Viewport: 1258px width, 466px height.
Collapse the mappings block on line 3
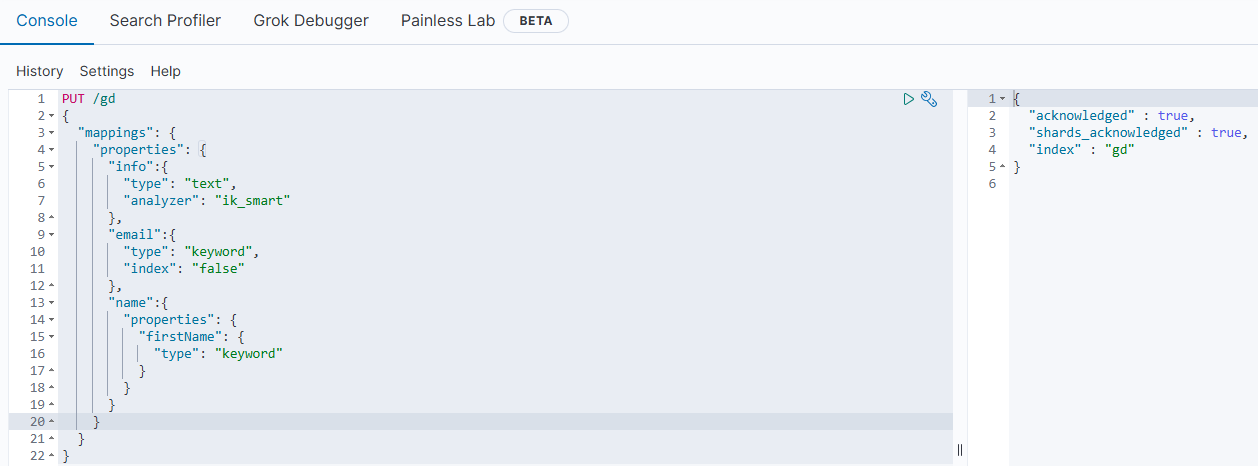coord(51,133)
